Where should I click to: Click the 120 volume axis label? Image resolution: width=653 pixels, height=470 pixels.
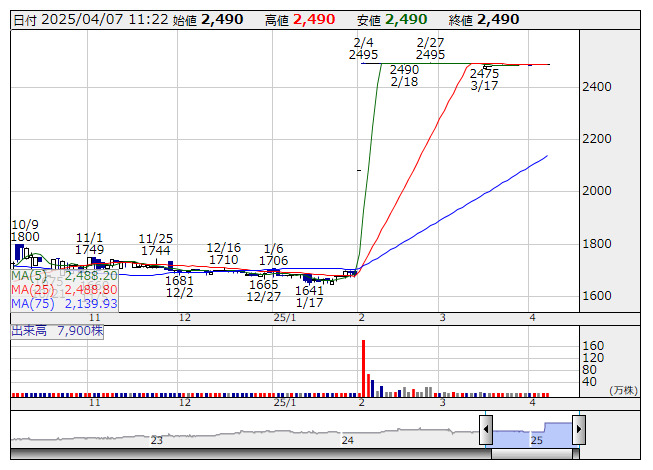[x=593, y=358]
